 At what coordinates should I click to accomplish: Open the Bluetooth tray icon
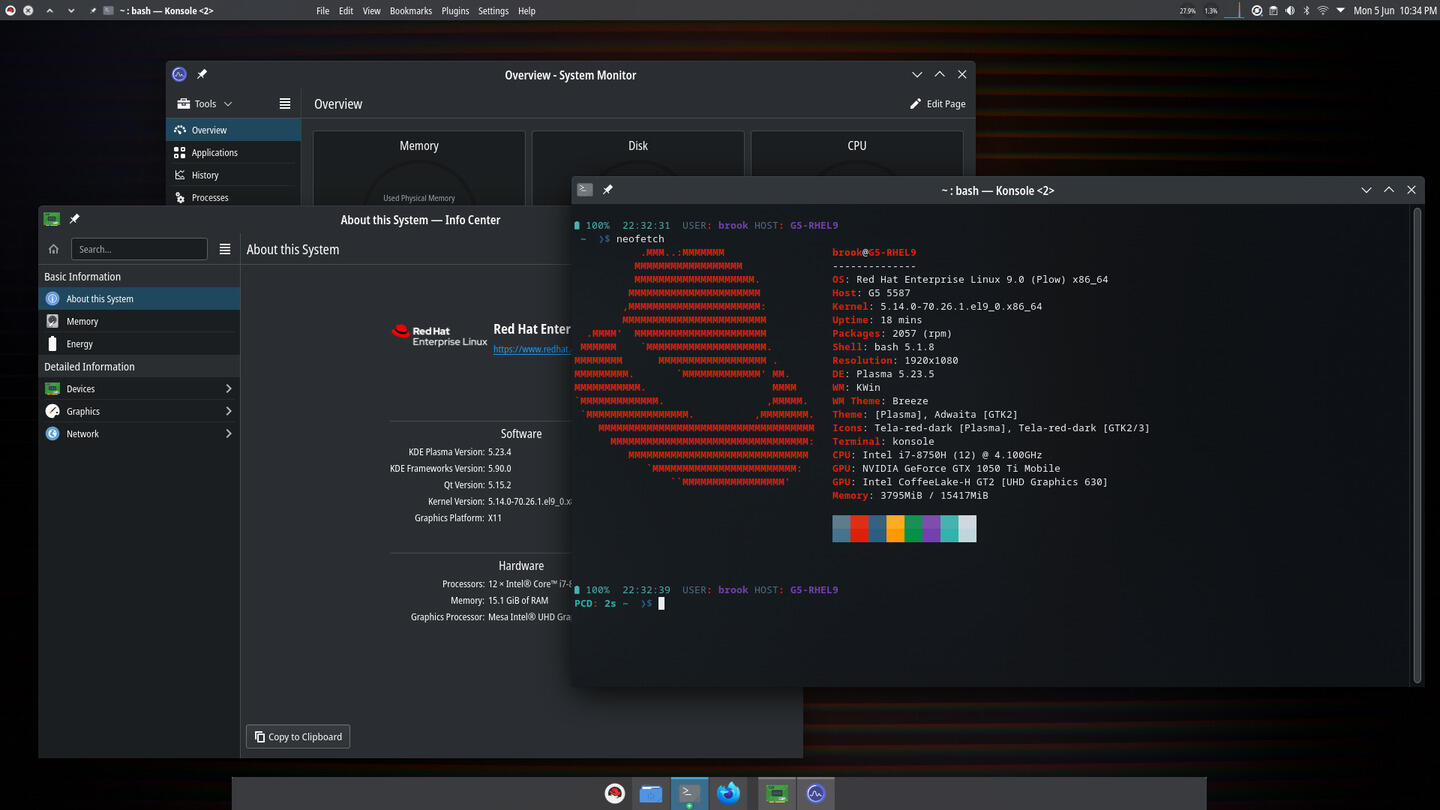click(1306, 10)
